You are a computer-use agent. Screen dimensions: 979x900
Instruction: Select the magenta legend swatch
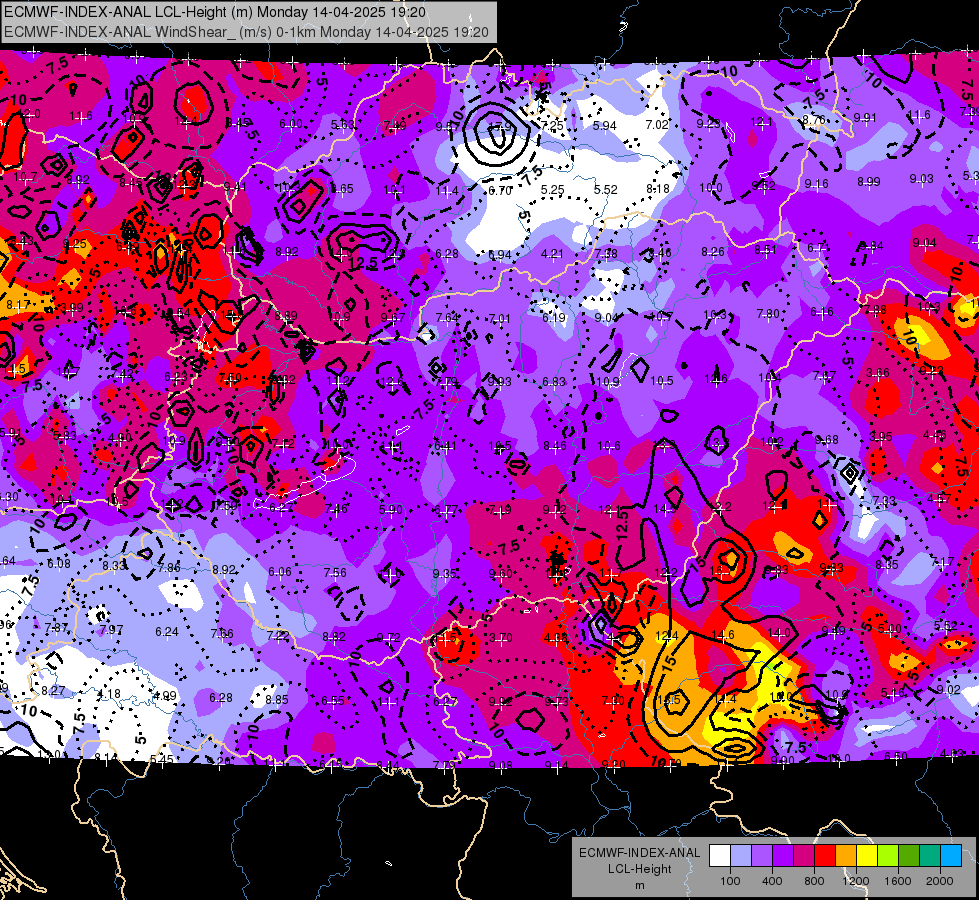pos(804,856)
